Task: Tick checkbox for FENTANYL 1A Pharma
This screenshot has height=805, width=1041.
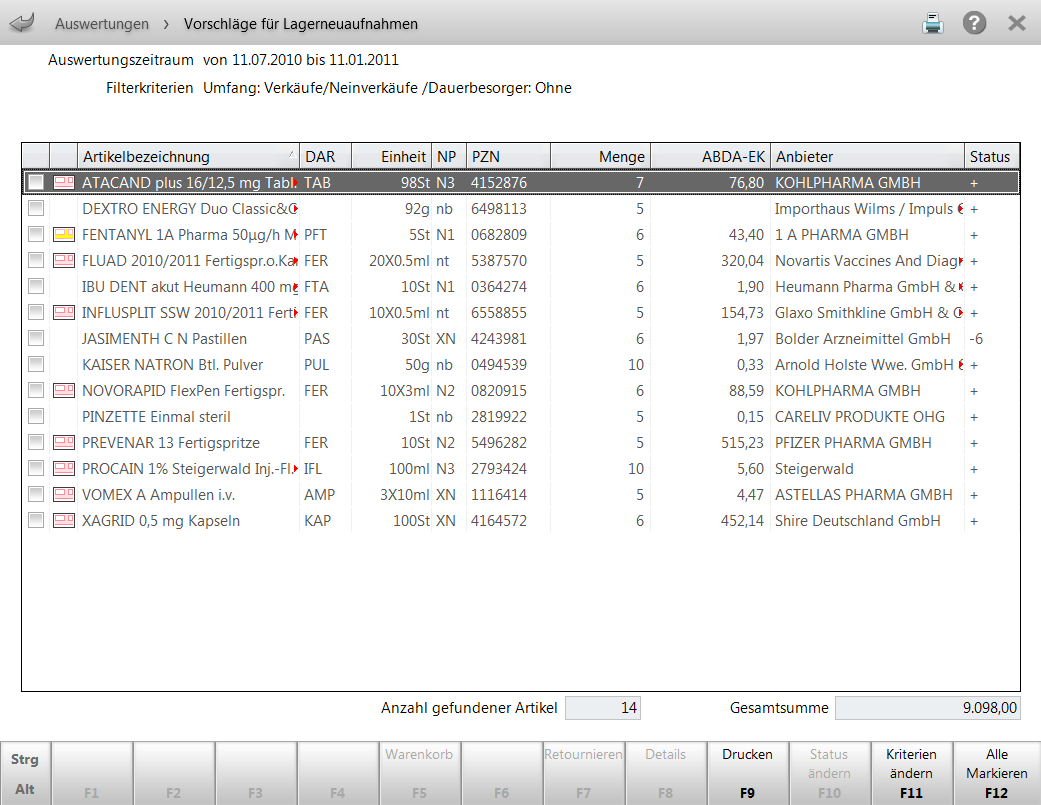Action: (36, 234)
